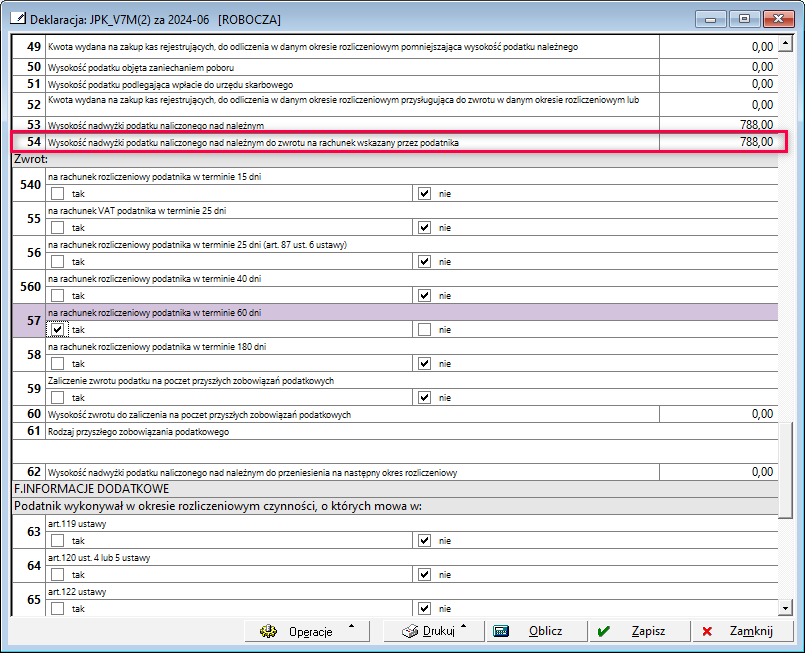Check "tak" for field 63 art.119 ustawy

58,541
